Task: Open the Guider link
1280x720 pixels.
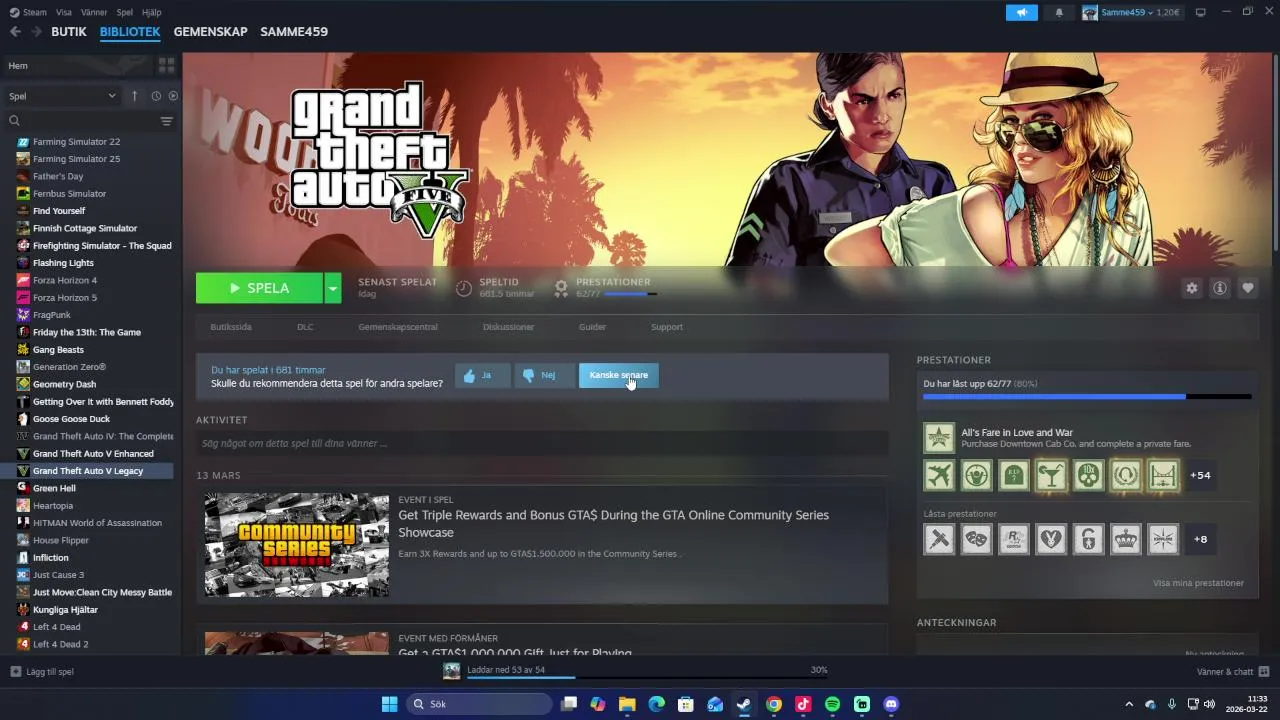Action: [592, 327]
